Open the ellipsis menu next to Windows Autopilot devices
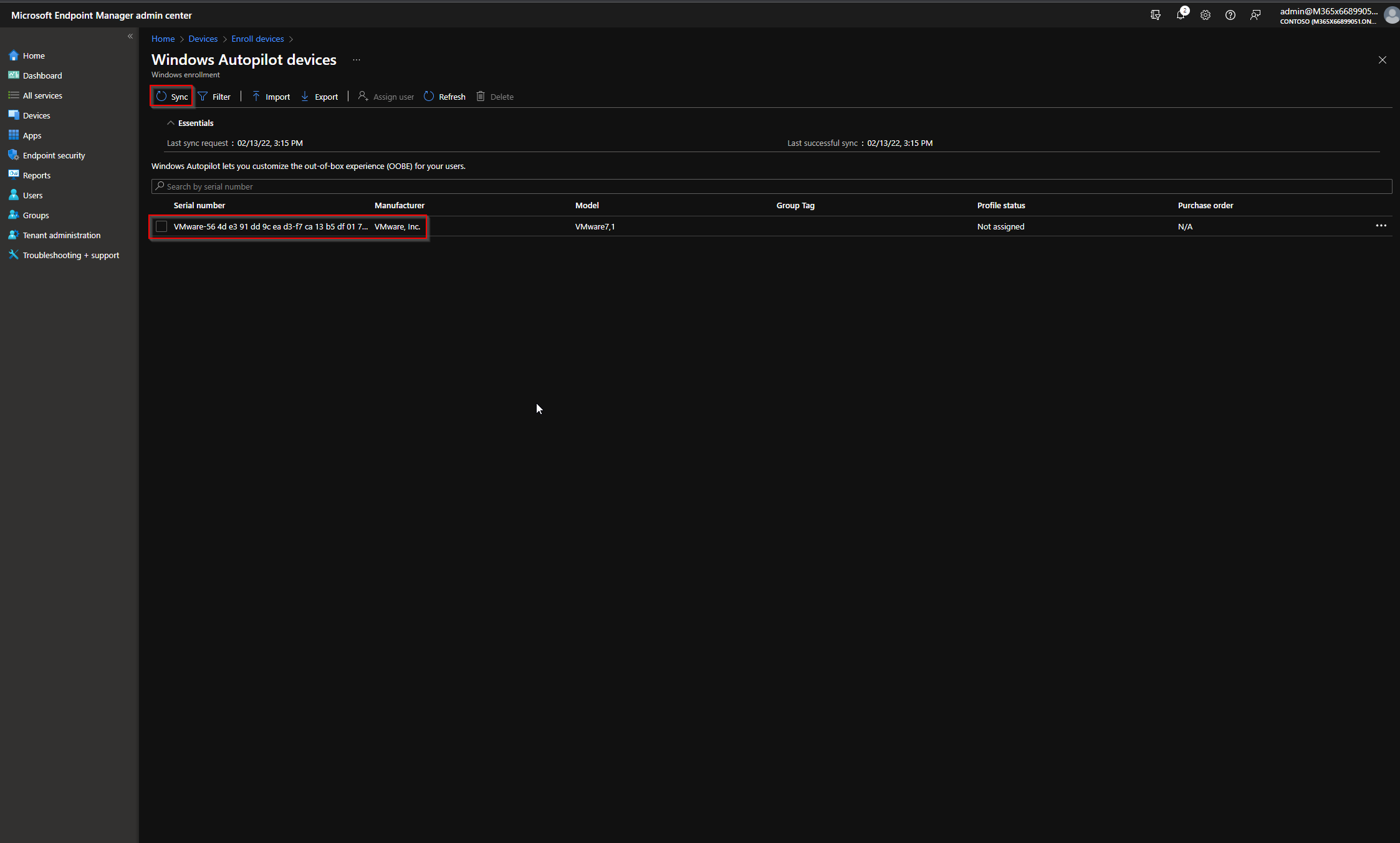1400x843 pixels. [x=356, y=59]
